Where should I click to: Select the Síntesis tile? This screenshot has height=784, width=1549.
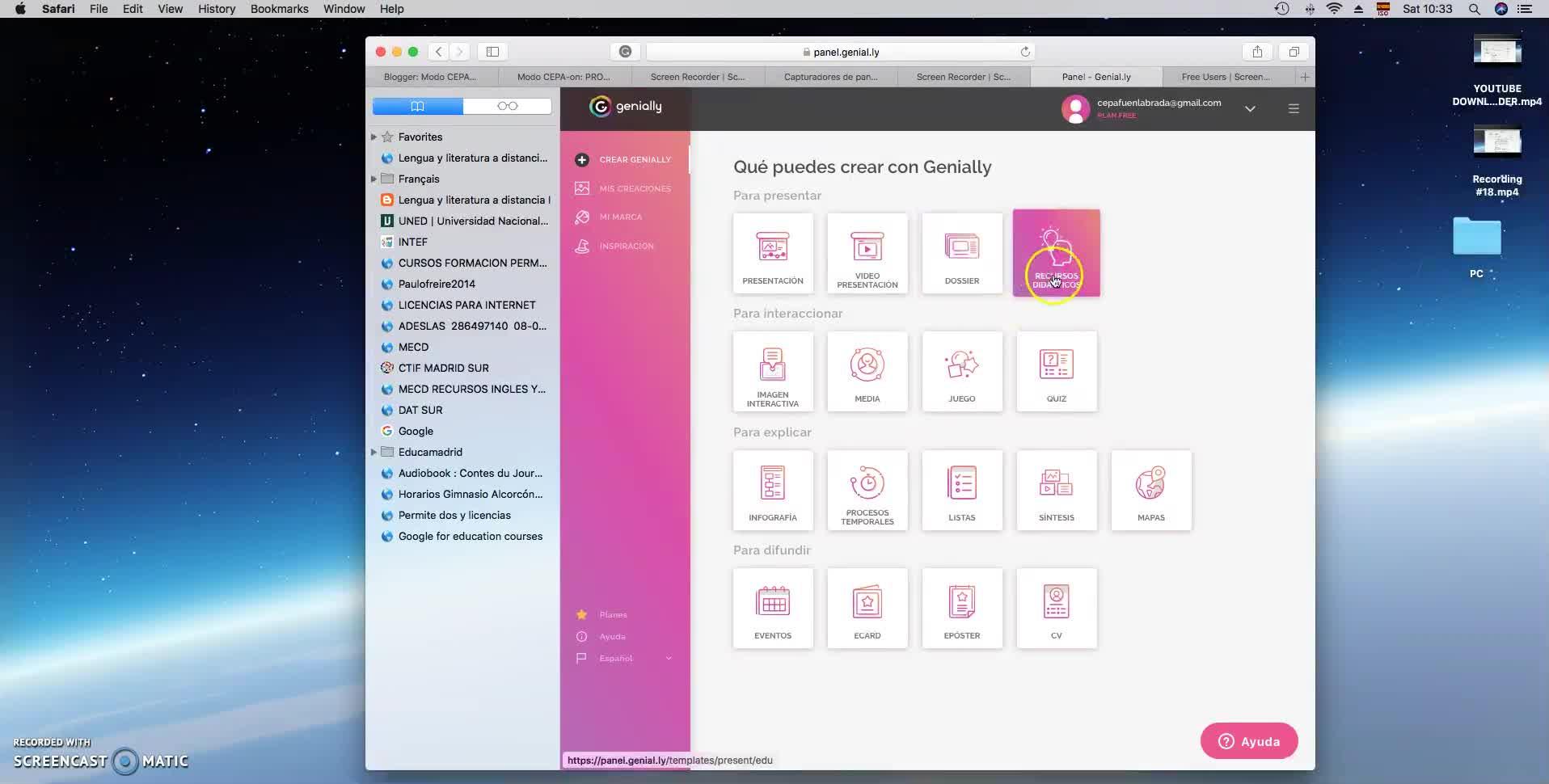pos(1057,491)
